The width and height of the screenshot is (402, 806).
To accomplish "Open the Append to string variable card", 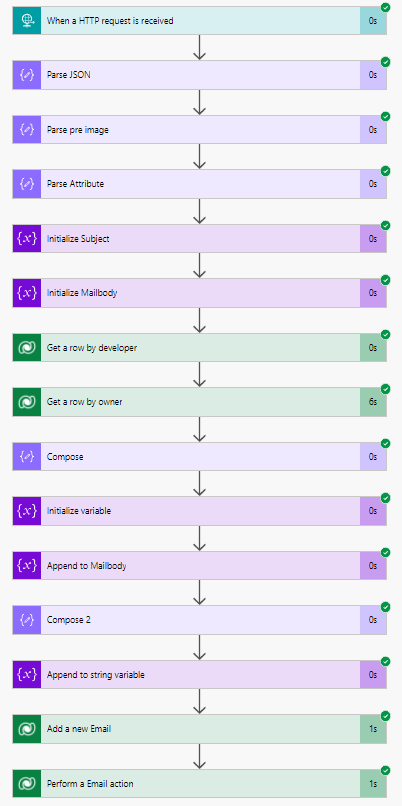I will click(x=199, y=674).
